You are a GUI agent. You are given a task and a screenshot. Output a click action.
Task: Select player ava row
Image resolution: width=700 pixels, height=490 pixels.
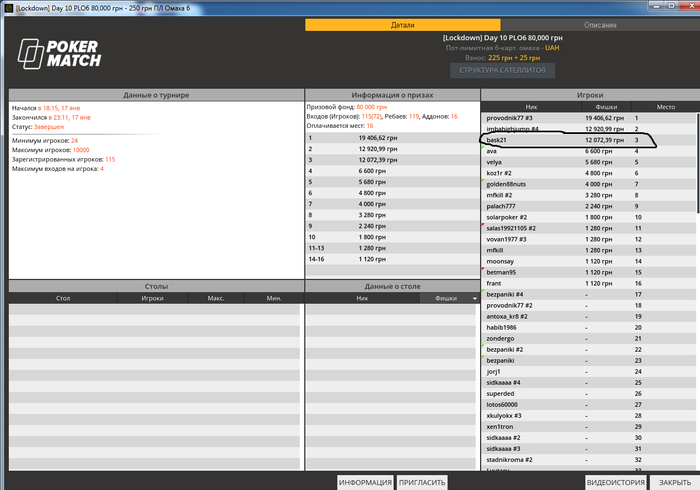(588, 151)
